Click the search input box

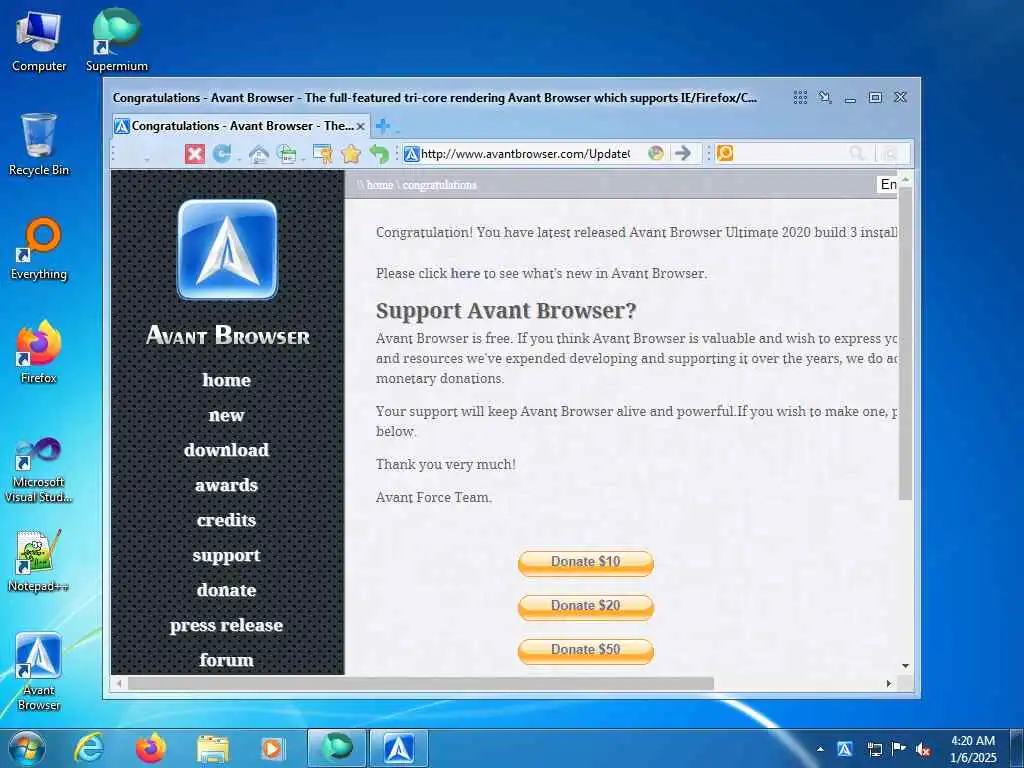pyautogui.click(x=790, y=153)
